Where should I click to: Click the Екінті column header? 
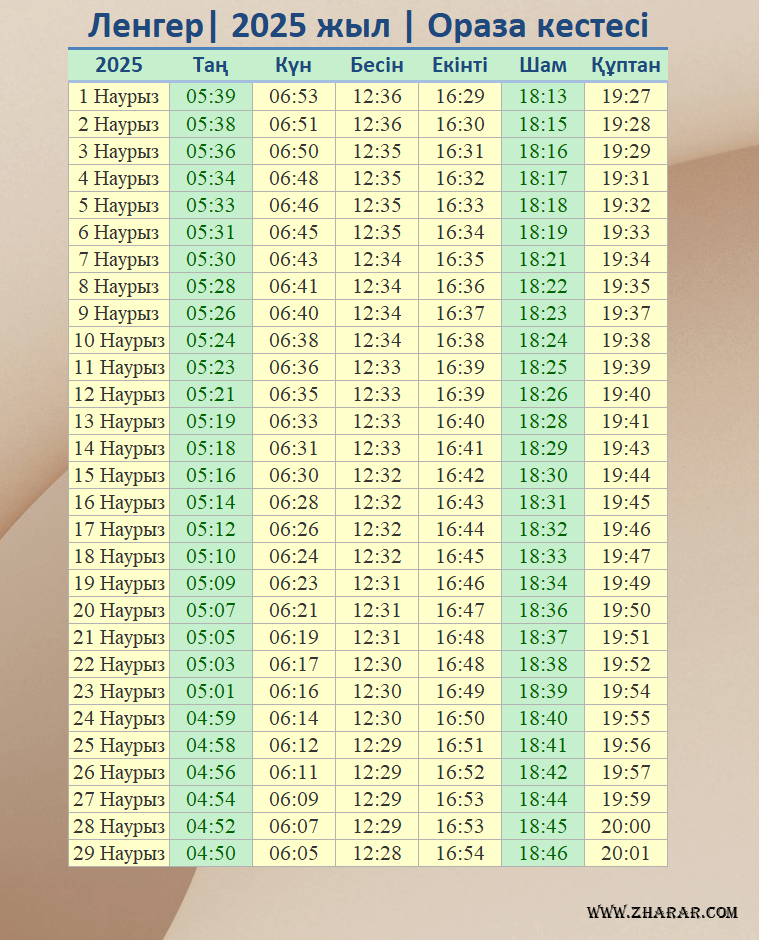[460, 65]
